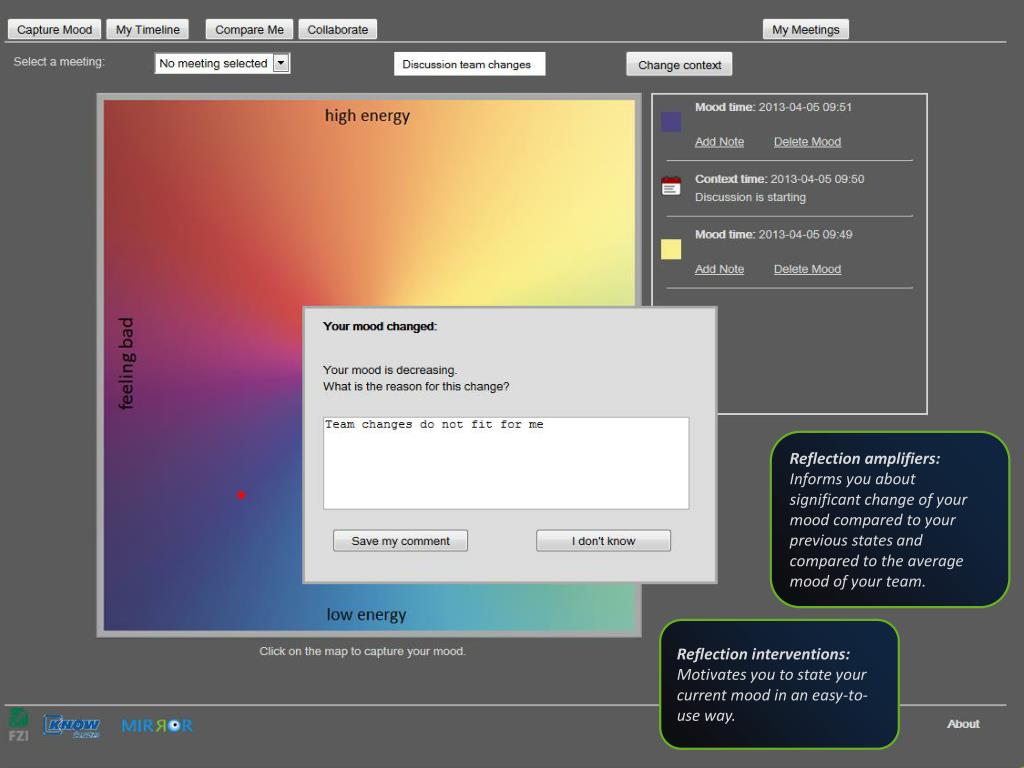1024x768 pixels.
Task: Select the purple mood color swatch
Action: (671, 122)
